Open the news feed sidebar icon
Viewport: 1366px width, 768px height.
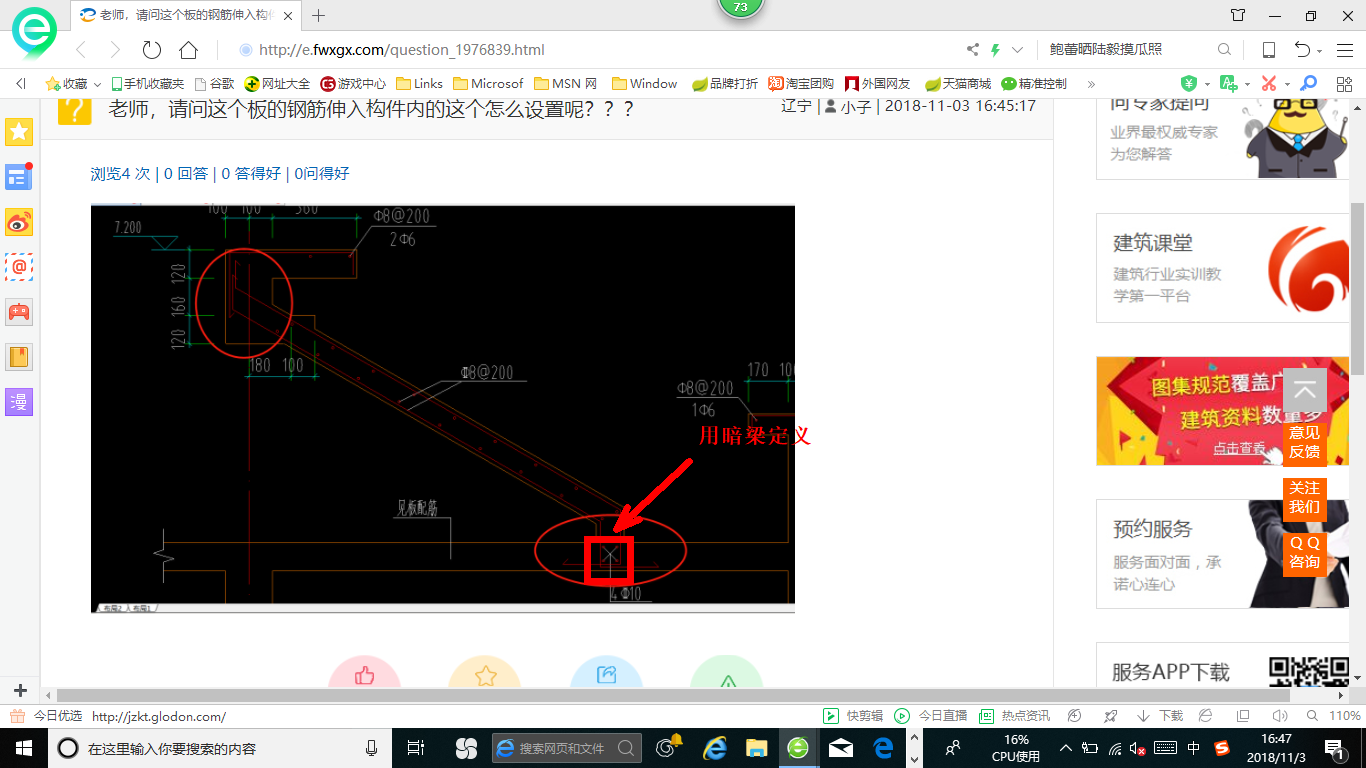click(x=19, y=177)
